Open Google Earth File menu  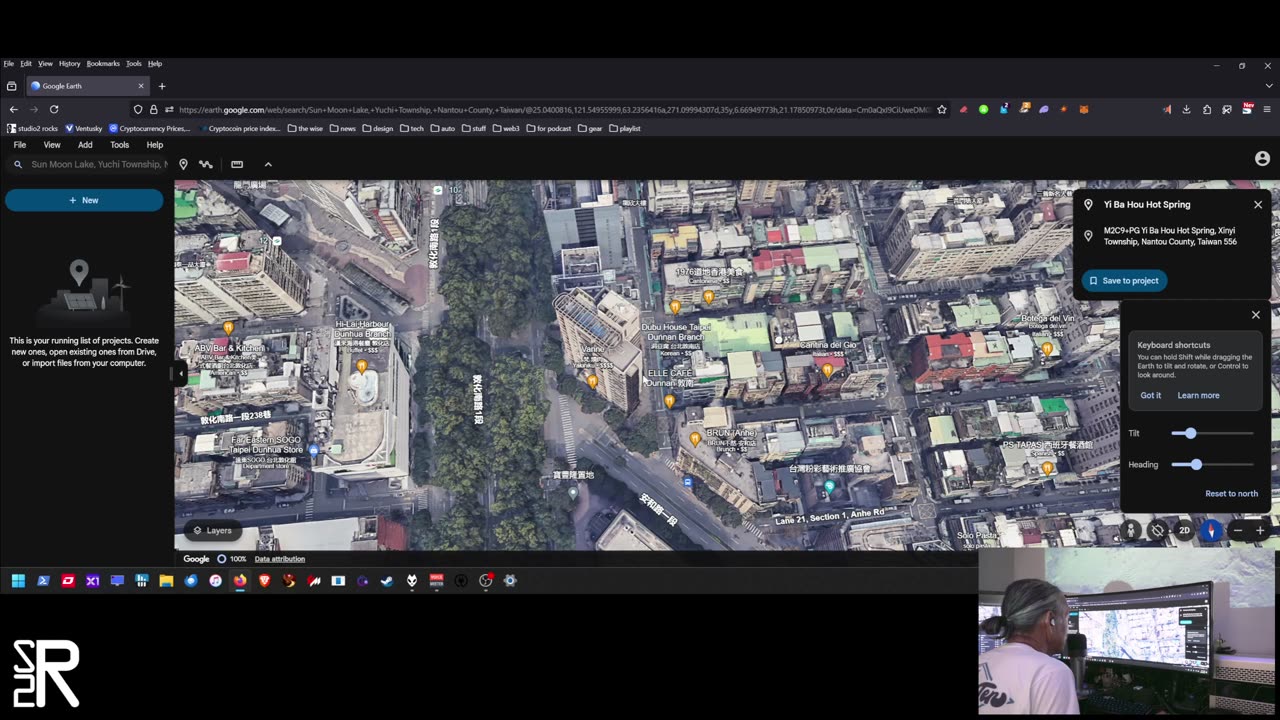19,145
